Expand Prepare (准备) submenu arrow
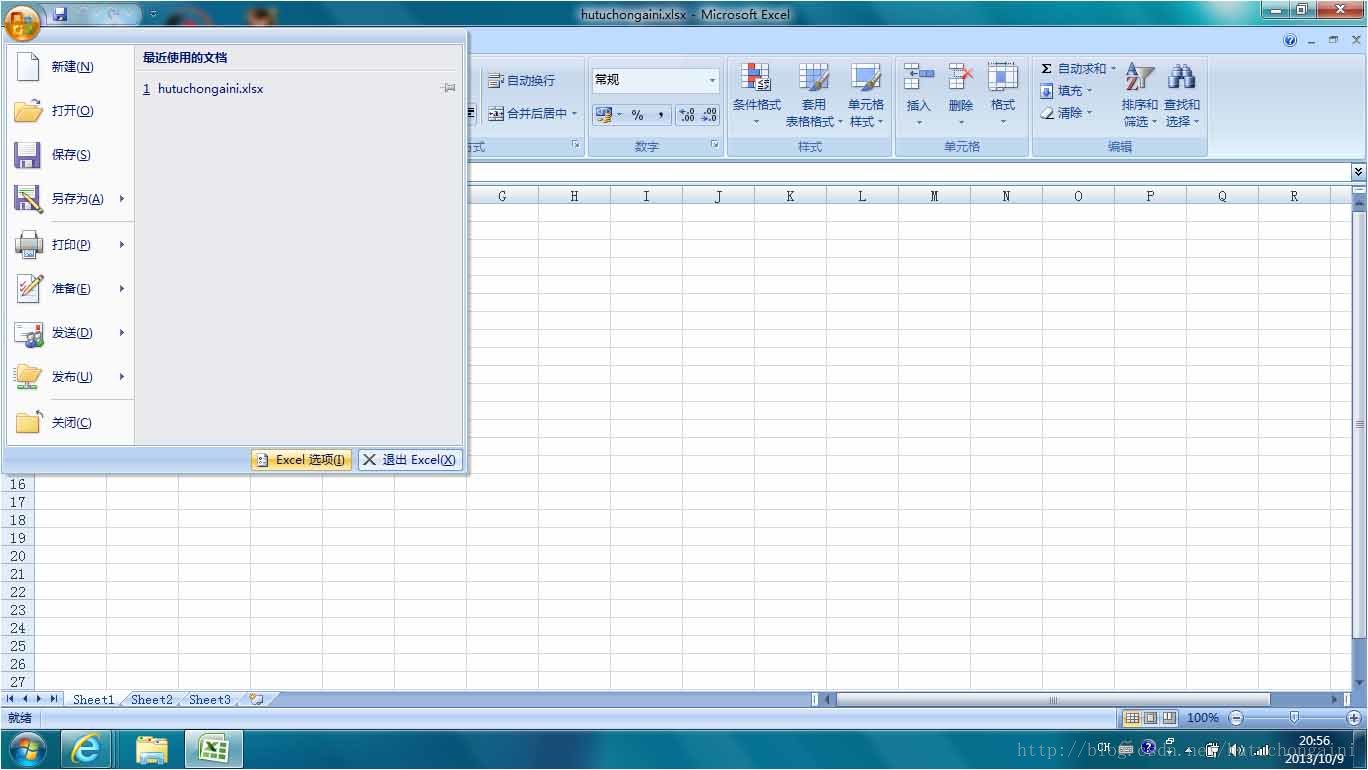This screenshot has width=1368, height=770. point(122,289)
